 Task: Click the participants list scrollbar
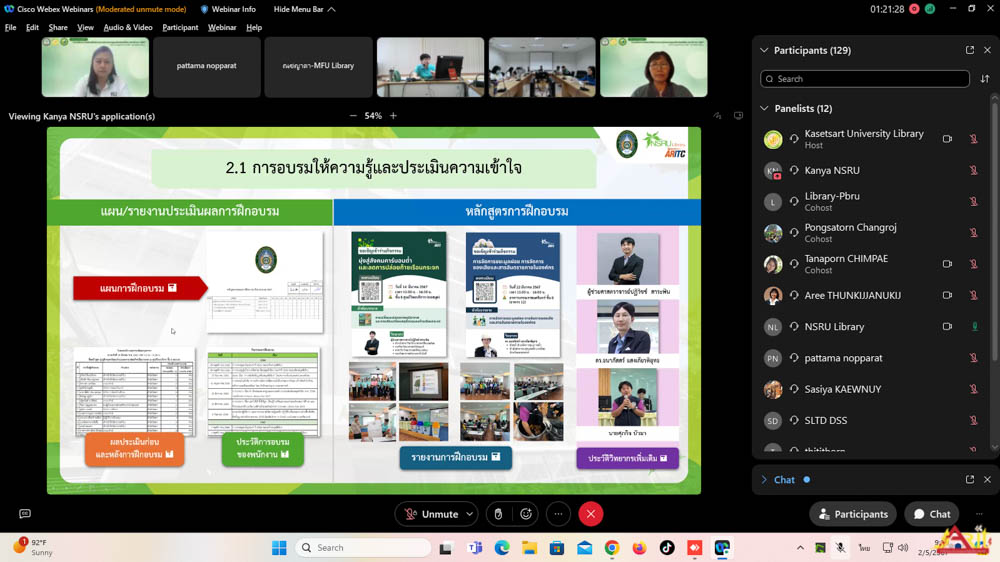tap(994, 230)
